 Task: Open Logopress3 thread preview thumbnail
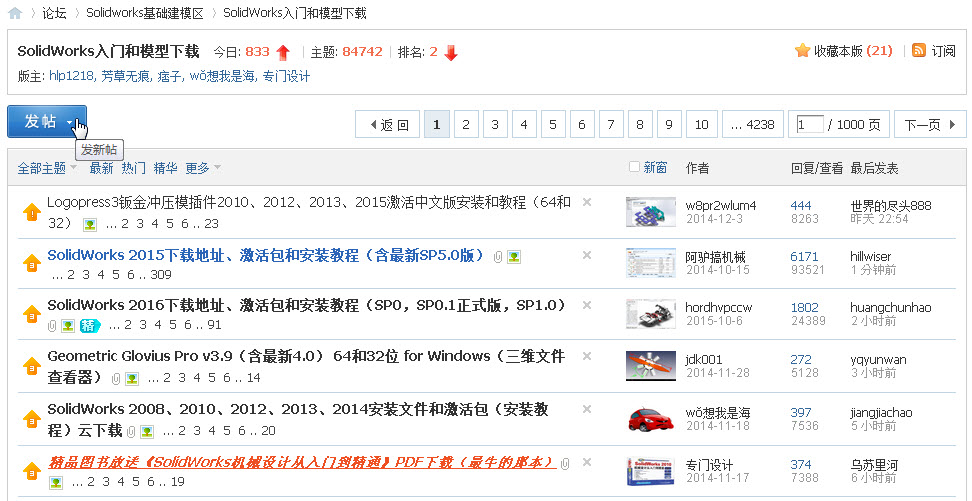pyautogui.click(x=650, y=212)
